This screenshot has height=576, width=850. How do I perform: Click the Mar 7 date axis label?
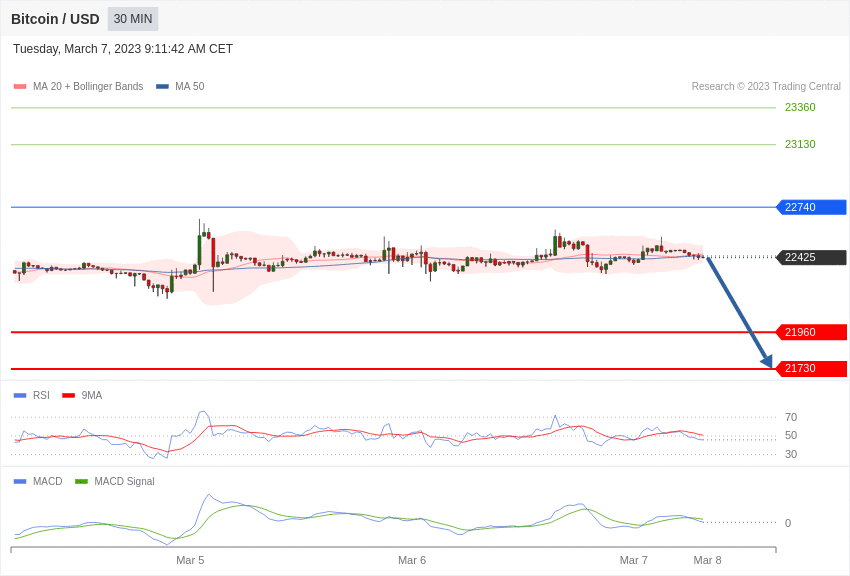coord(634,560)
